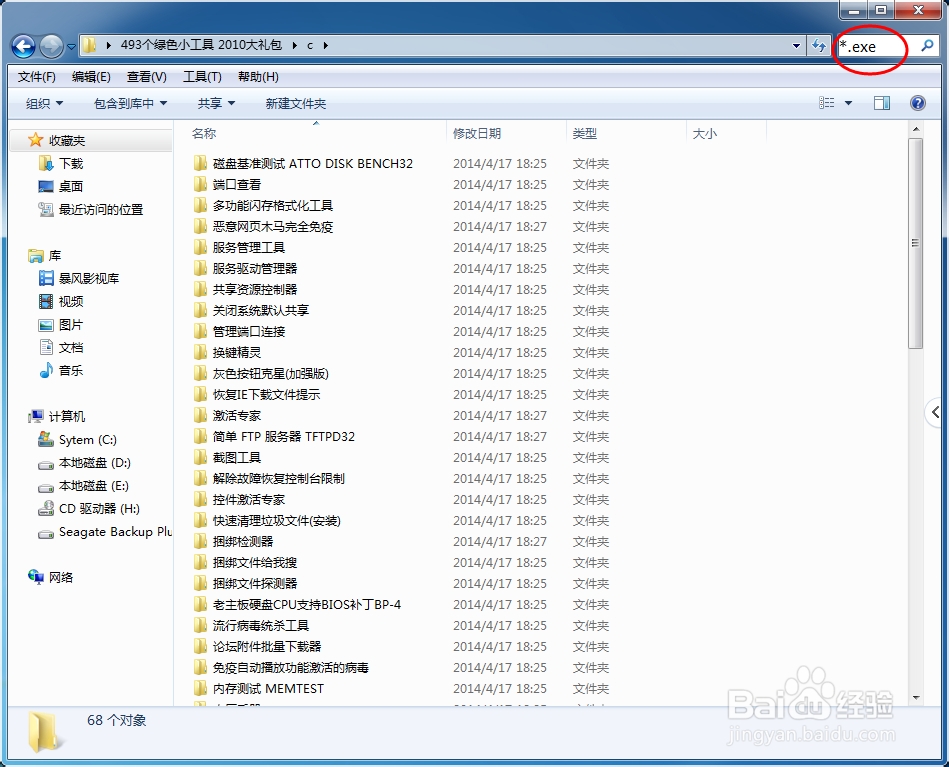Open 暴风影视库 library

pyautogui.click(x=88, y=278)
